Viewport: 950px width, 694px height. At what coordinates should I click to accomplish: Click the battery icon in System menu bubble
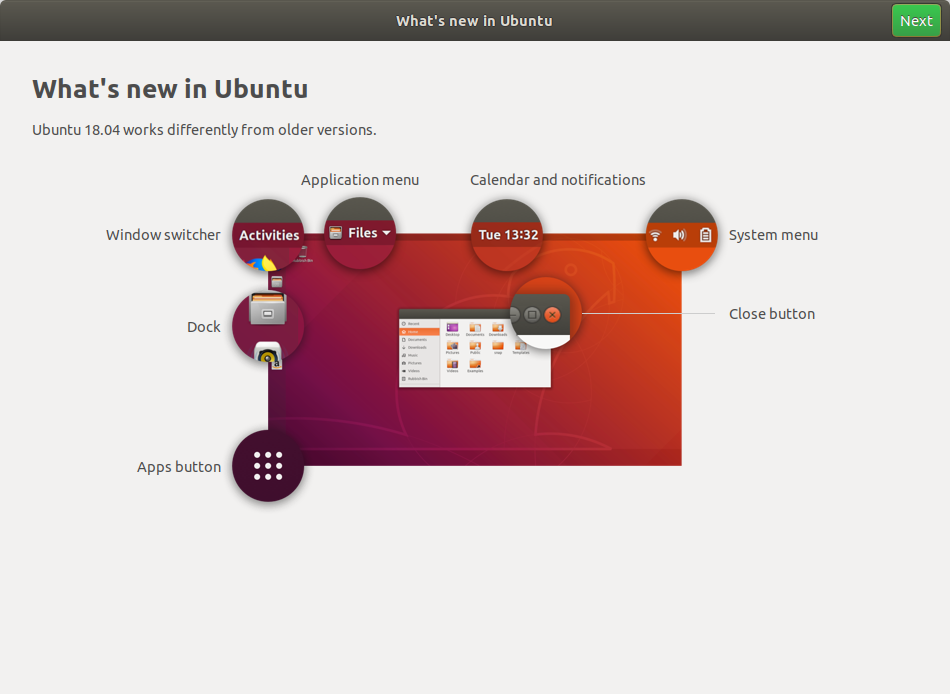(x=705, y=235)
